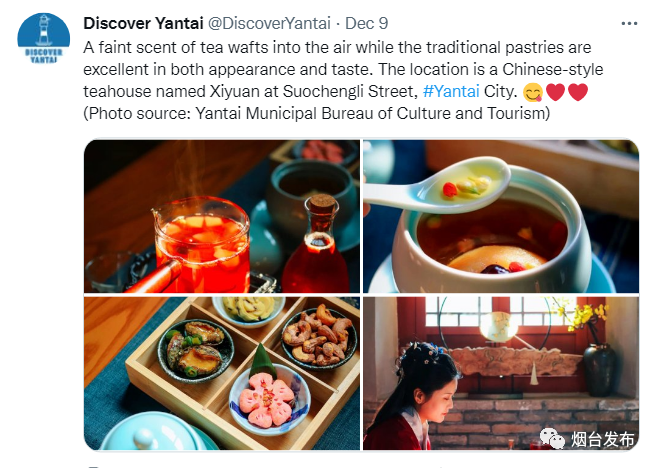Click the vase with yellow flowers
656x468 pixels.
point(594,351)
